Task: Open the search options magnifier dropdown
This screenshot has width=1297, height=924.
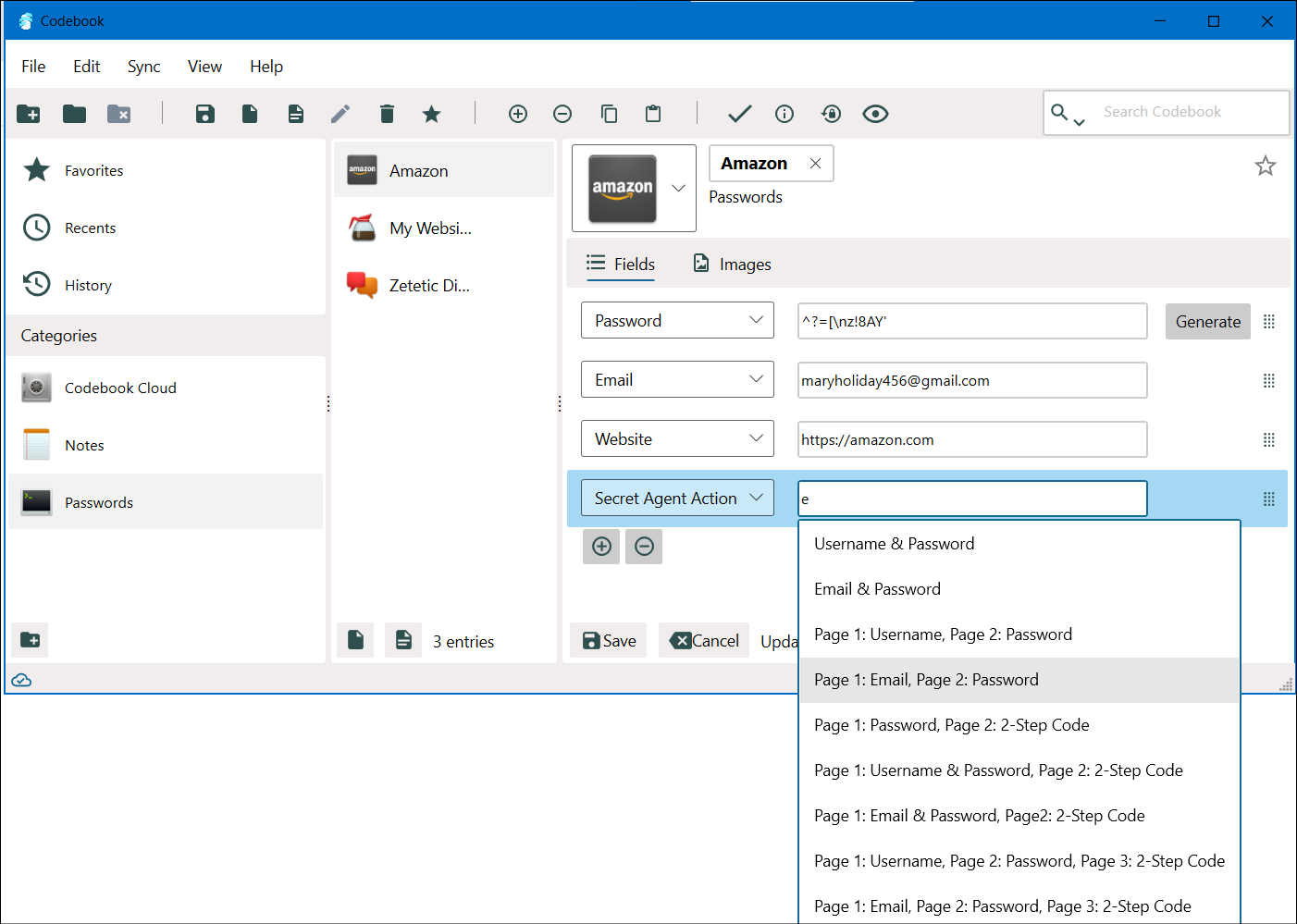Action: pyautogui.click(x=1068, y=114)
